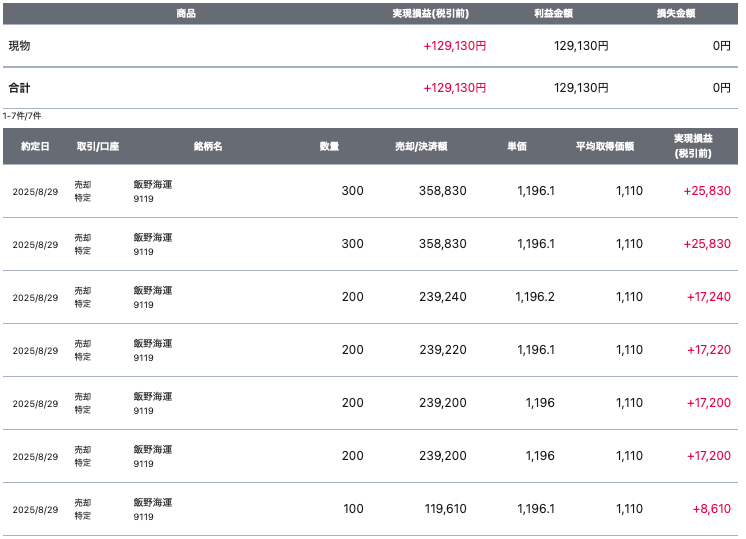Select the +17,220 realized profit value

[x=708, y=350]
